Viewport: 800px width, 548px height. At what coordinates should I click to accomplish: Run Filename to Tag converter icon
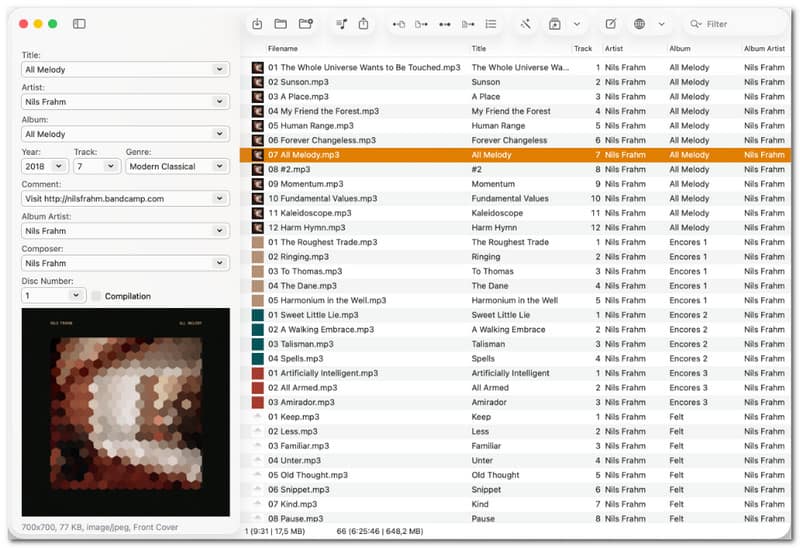point(421,24)
